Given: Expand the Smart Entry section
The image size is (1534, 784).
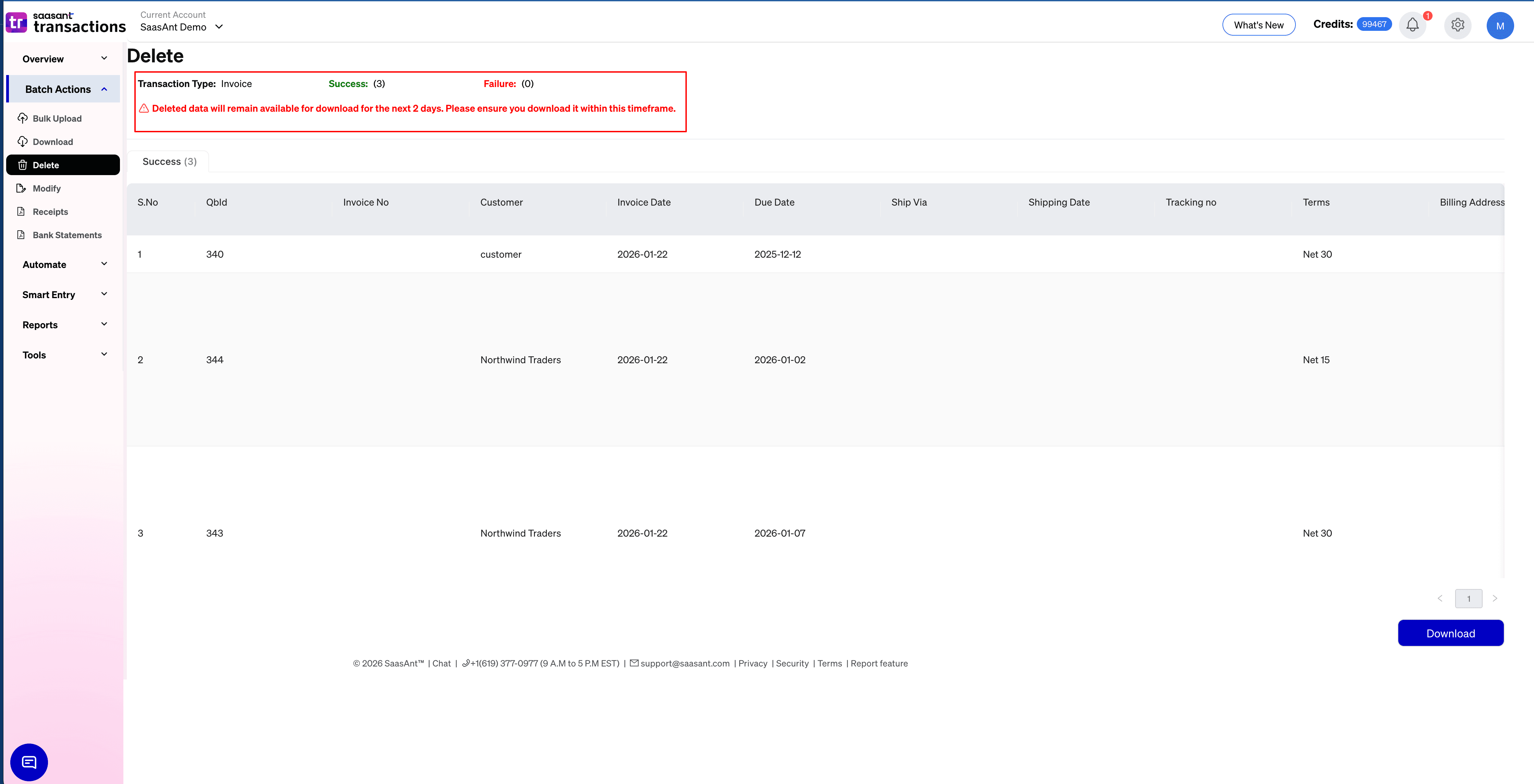Looking at the screenshot, I should 64,294.
